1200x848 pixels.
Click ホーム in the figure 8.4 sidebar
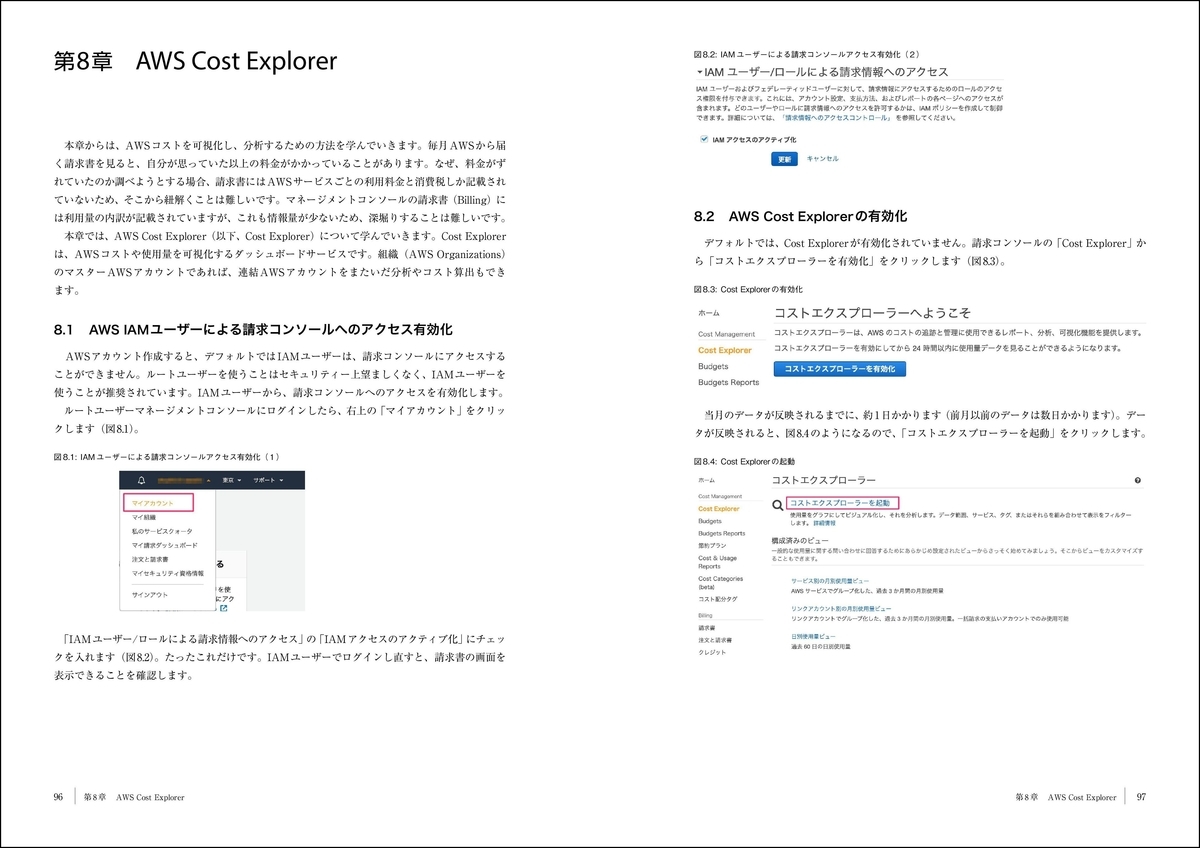707,480
